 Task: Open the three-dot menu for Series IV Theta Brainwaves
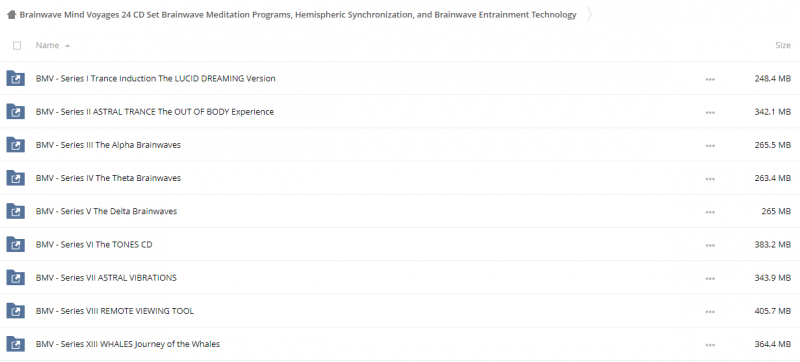(x=710, y=178)
